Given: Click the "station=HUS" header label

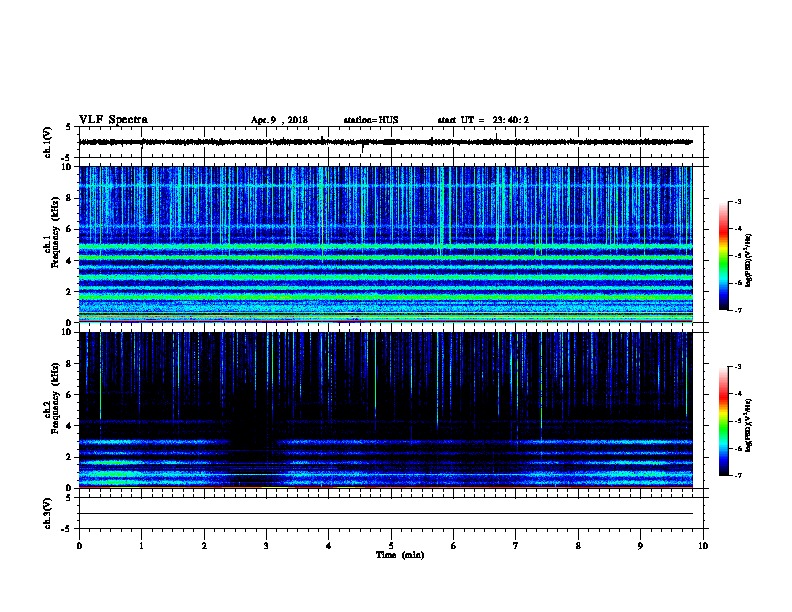Looking at the screenshot, I should point(371,120).
